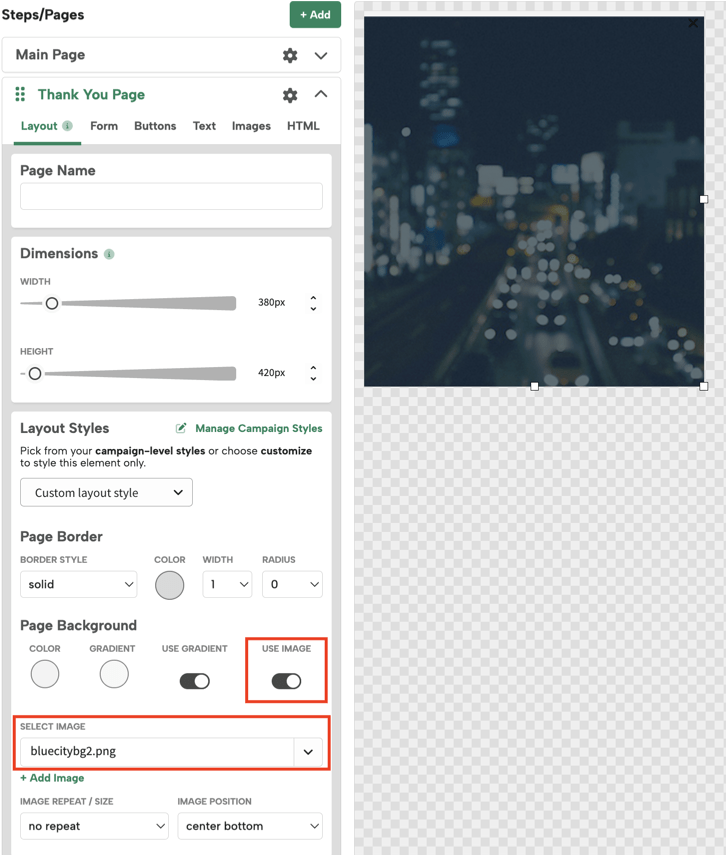726x855 pixels.
Task: Click the Page Name input field
Action: coord(171,196)
